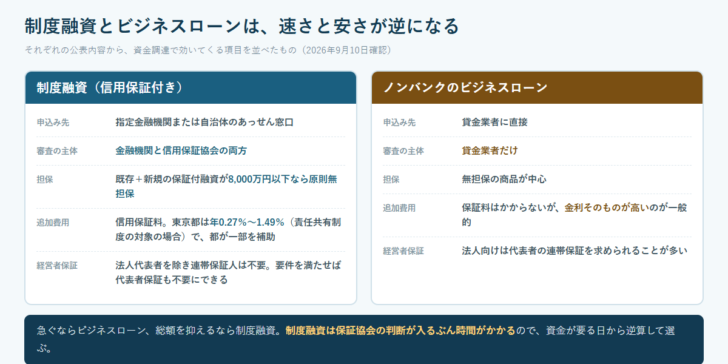Click '経営者保証' label in 制度融資 card
This screenshot has height=364, width=728.
click(57, 266)
